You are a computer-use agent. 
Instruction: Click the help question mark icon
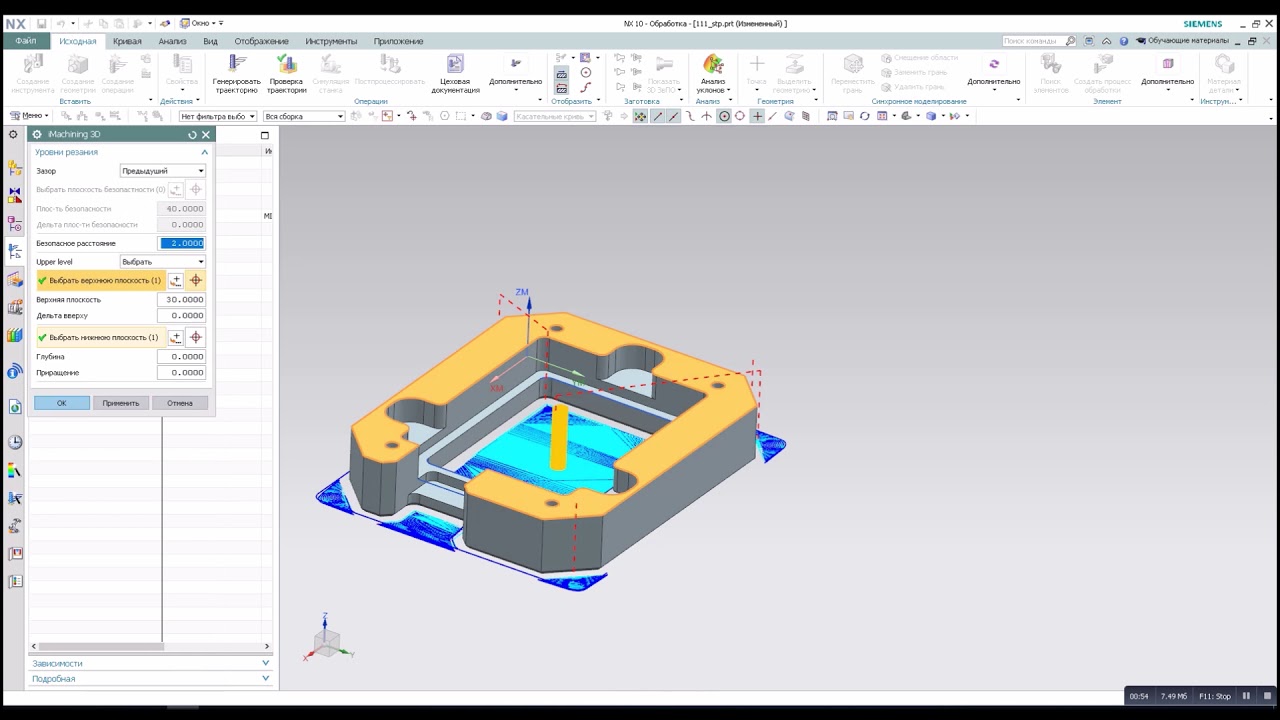coord(1124,41)
